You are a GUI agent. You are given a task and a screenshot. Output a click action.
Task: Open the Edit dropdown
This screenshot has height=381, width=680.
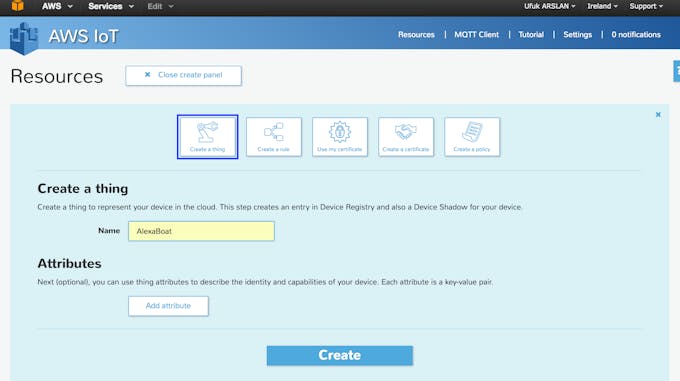click(x=160, y=7)
